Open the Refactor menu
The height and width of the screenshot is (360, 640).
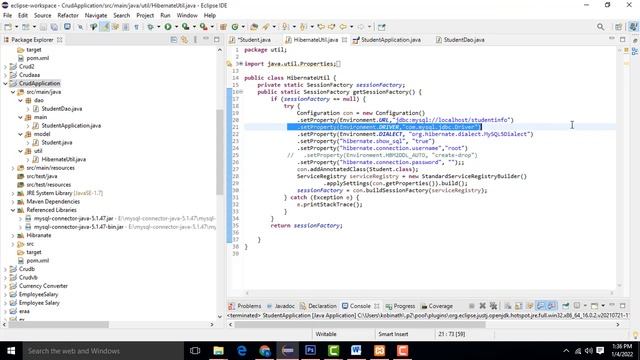pos(68,15)
